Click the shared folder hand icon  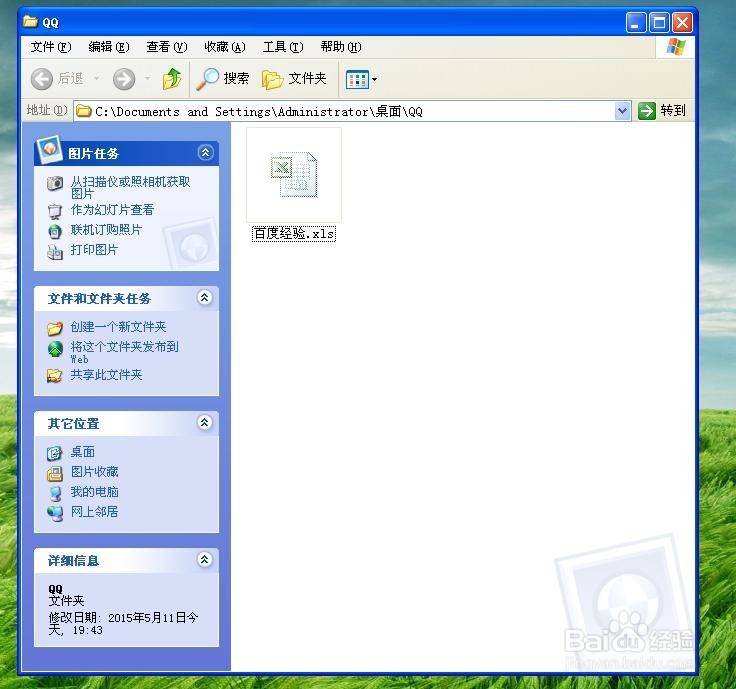54,375
